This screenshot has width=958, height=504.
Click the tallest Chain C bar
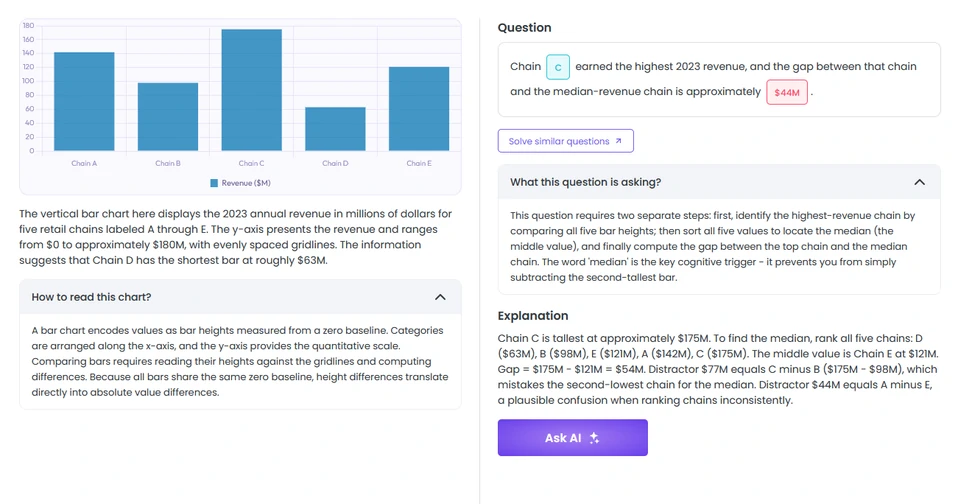coord(252,90)
